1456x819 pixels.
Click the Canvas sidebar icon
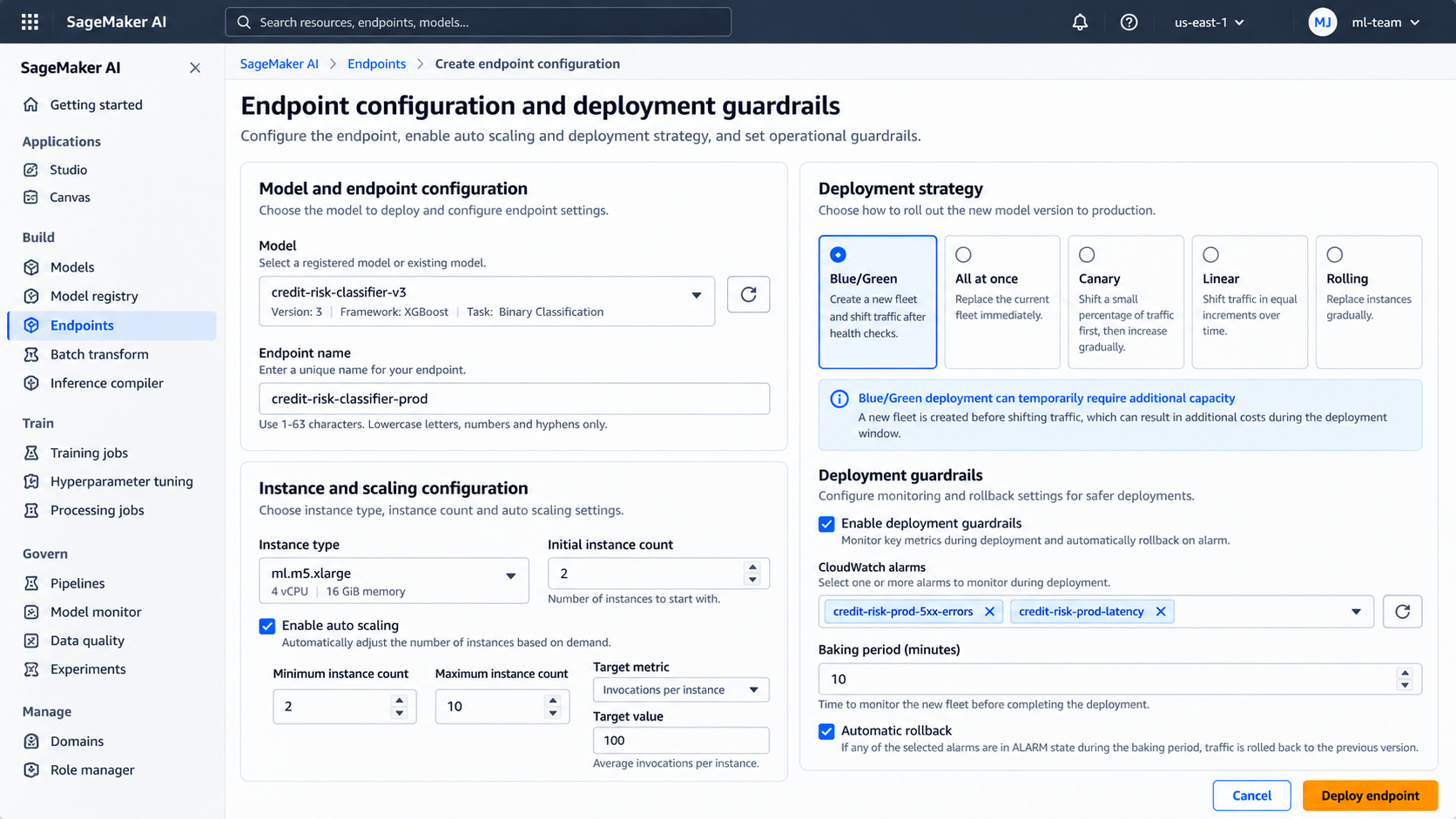[x=31, y=198]
